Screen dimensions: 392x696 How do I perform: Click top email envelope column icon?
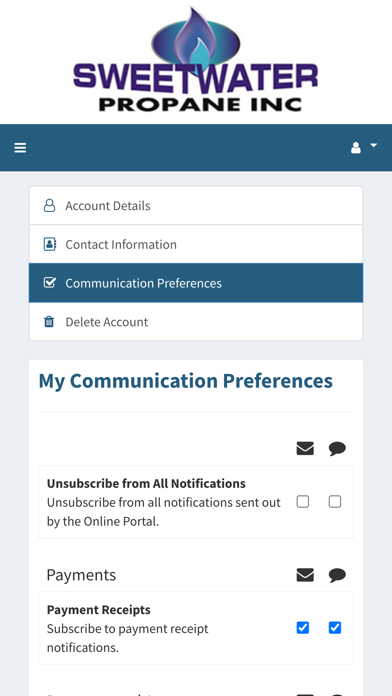(x=305, y=449)
